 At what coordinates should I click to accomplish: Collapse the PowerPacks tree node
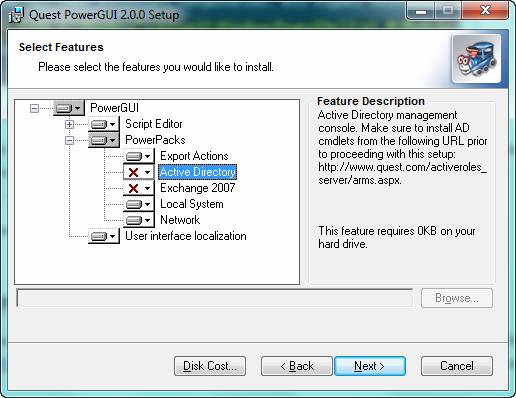click(69, 140)
